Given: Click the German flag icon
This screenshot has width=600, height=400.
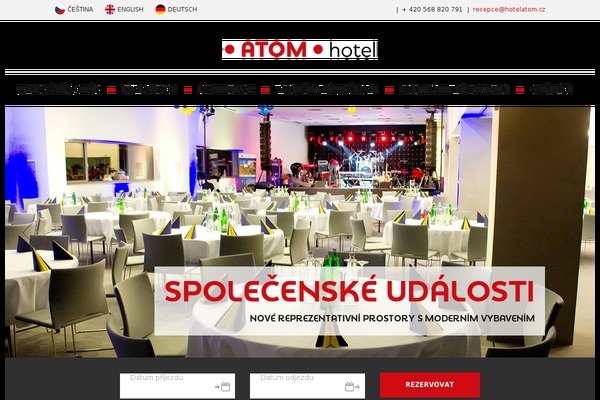Looking at the screenshot, I should (160, 10).
